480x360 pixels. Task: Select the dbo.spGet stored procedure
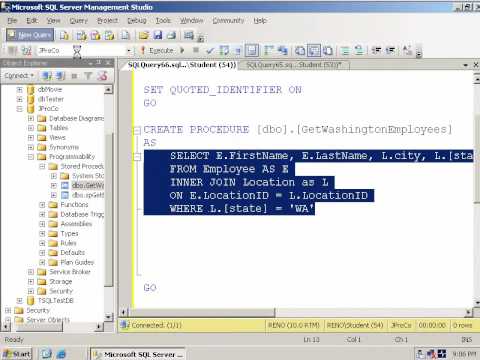point(88,195)
